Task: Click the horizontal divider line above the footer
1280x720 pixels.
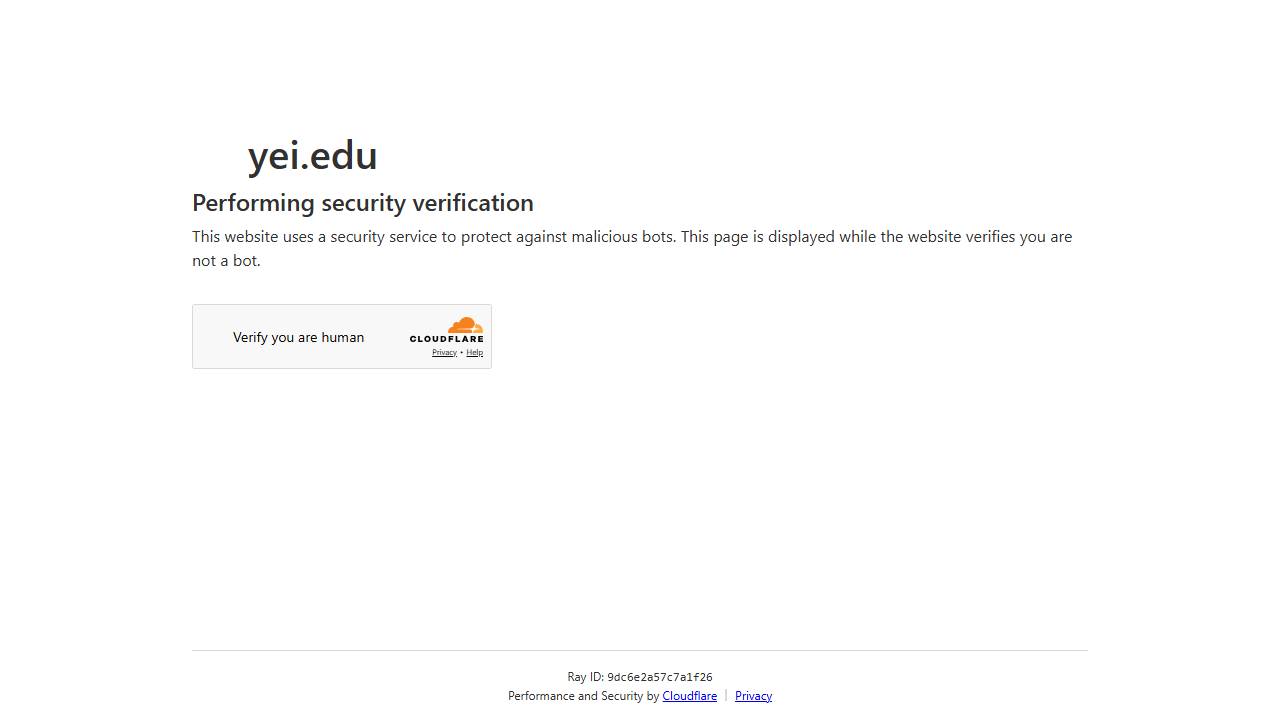Action: click(640, 651)
